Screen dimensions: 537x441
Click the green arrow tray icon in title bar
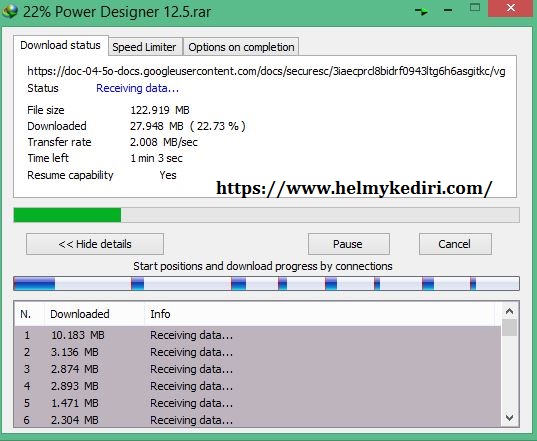pyautogui.click(x=421, y=11)
